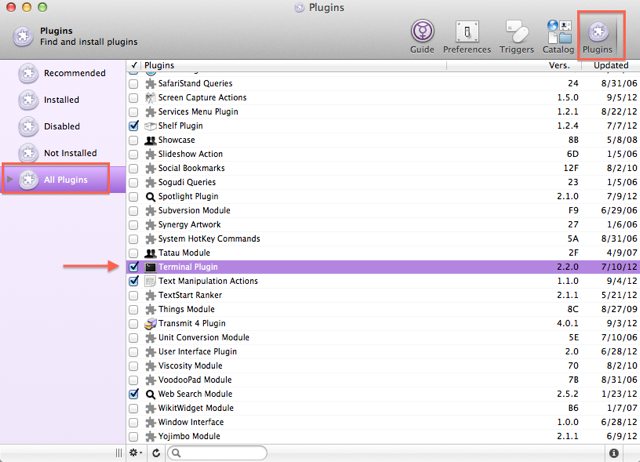Click the Showcase people icon
The width and height of the screenshot is (640, 462).
151,140
